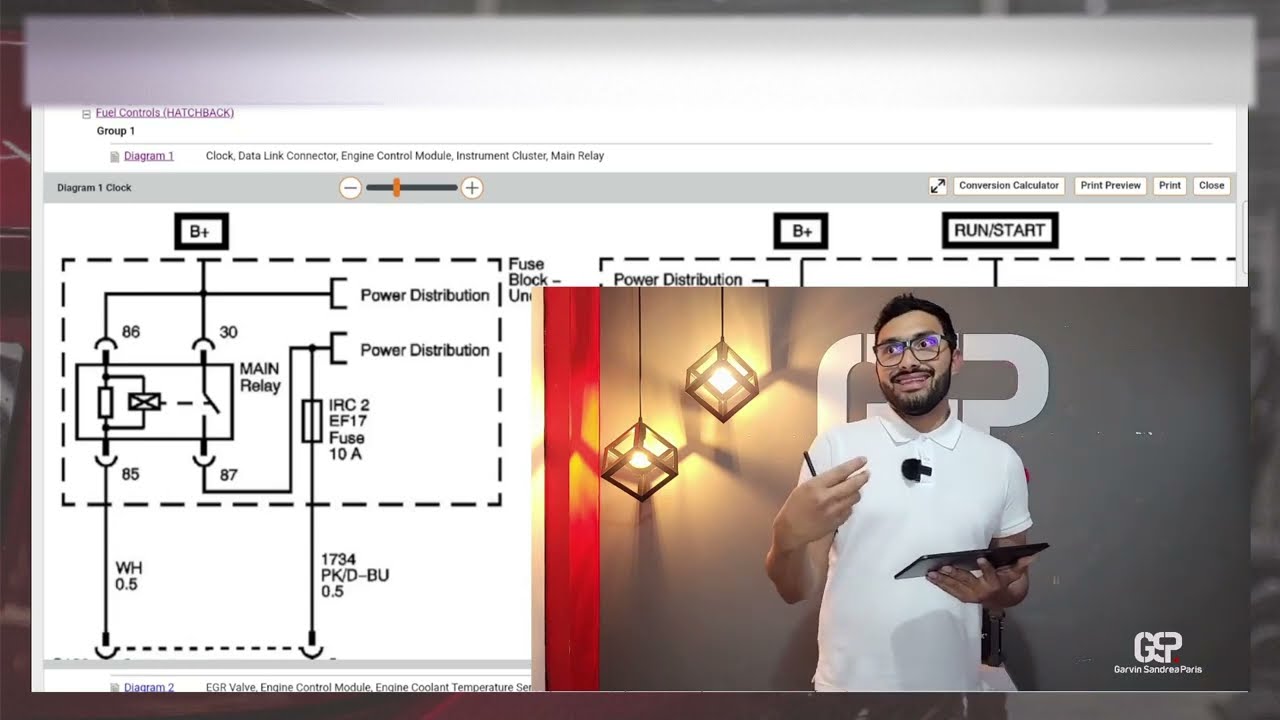Click relay terminal label 87
This screenshot has height=720, width=1280.
click(x=228, y=475)
